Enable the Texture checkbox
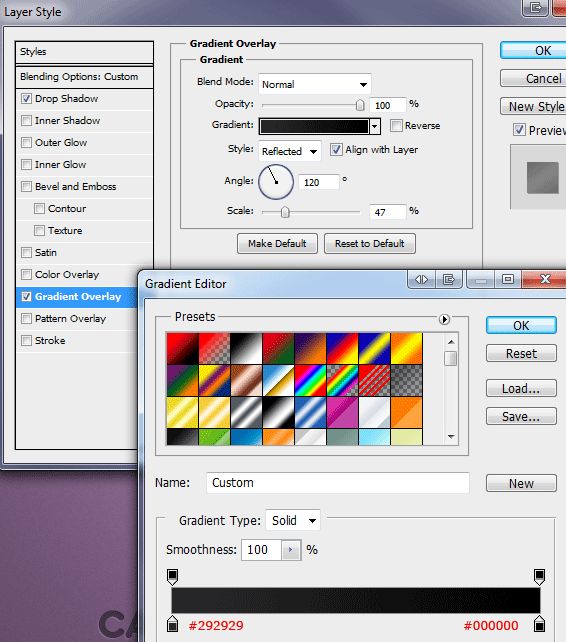The width and height of the screenshot is (566, 642). [39, 231]
